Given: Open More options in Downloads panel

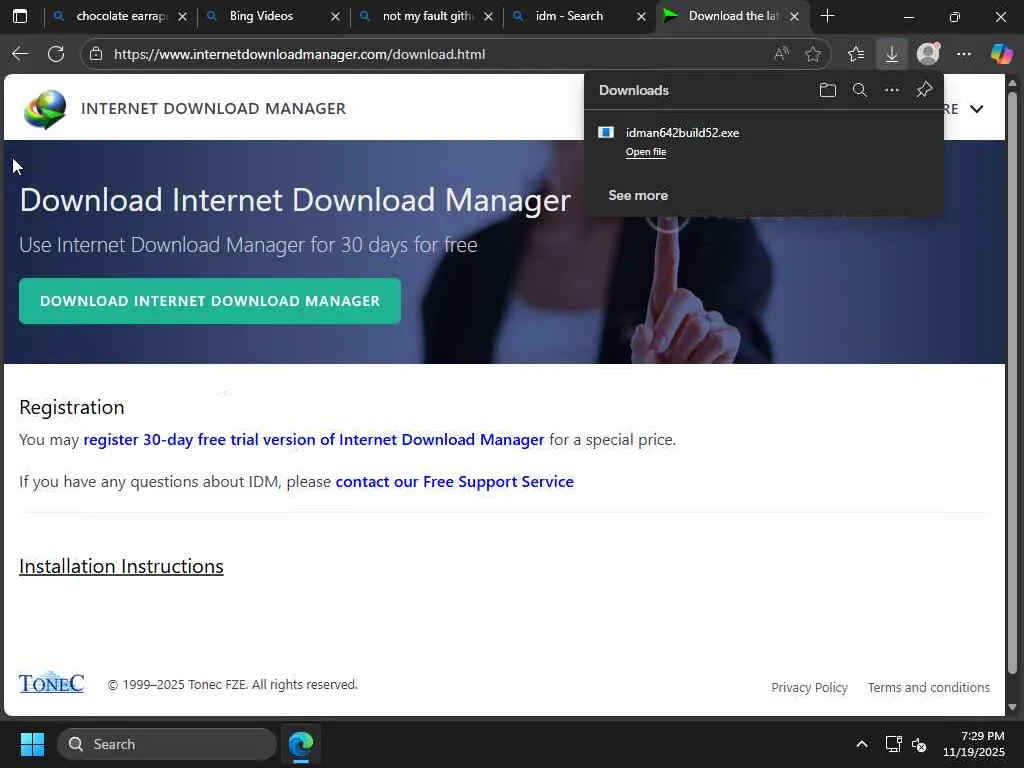Looking at the screenshot, I should [x=892, y=90].
